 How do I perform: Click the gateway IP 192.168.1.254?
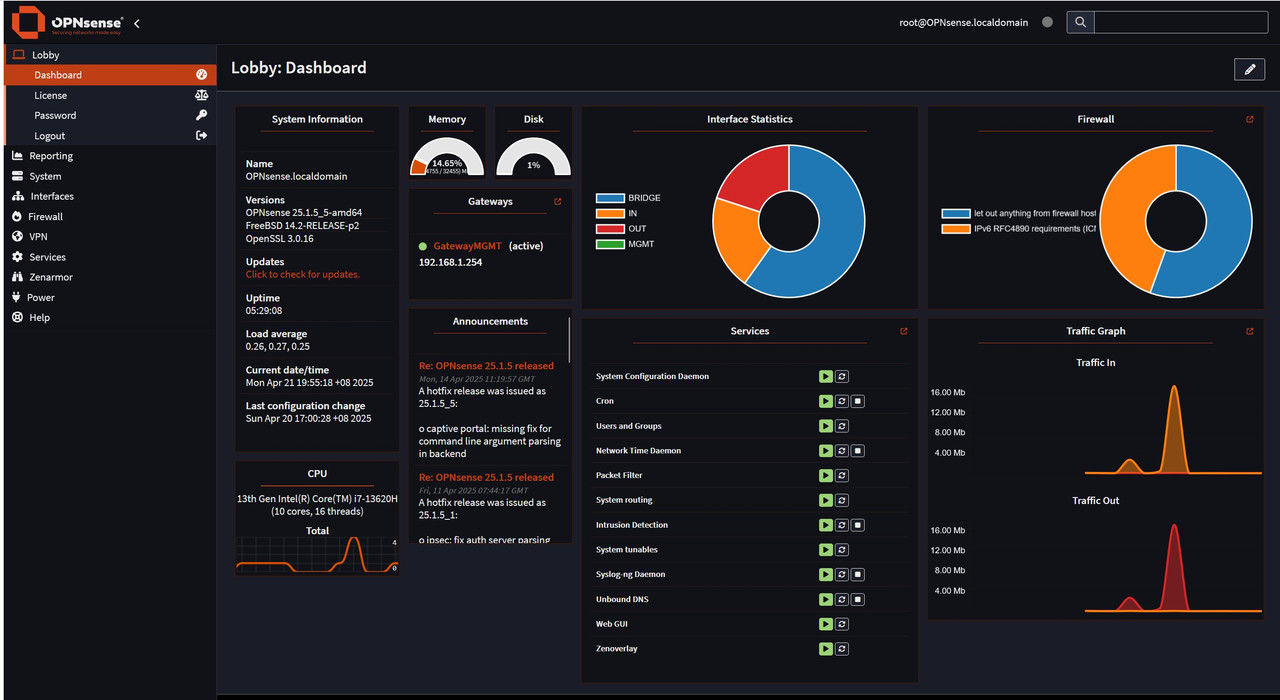coord(450,262)
